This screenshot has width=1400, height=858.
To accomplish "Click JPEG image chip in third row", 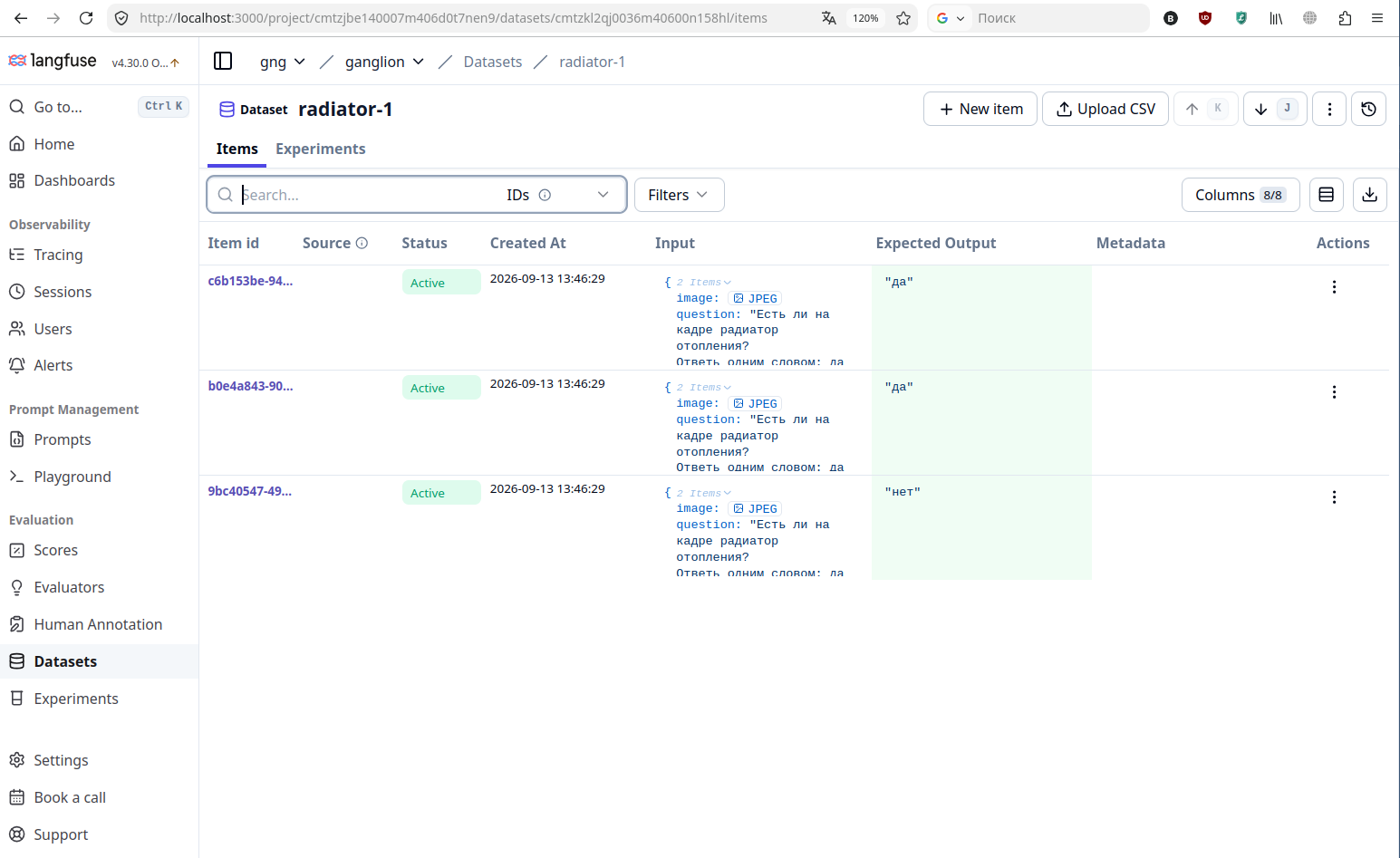I will click(x=756, y=508).
